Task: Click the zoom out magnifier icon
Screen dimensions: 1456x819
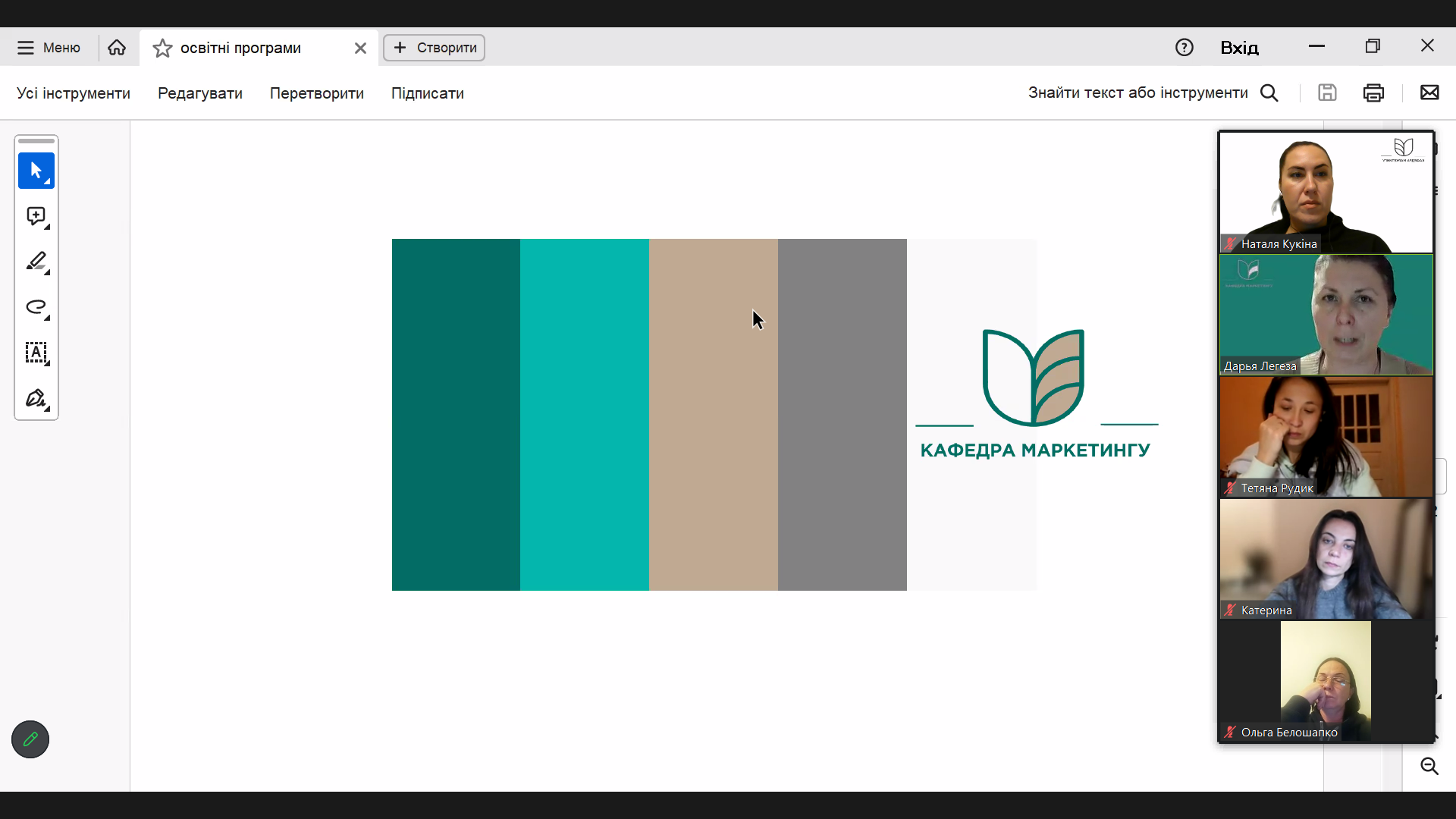Action: click(1429, 766)
